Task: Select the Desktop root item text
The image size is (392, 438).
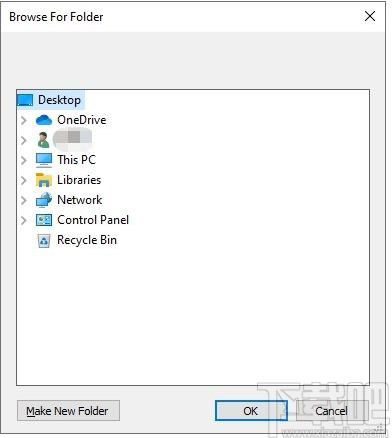Action: click(59, 100)
